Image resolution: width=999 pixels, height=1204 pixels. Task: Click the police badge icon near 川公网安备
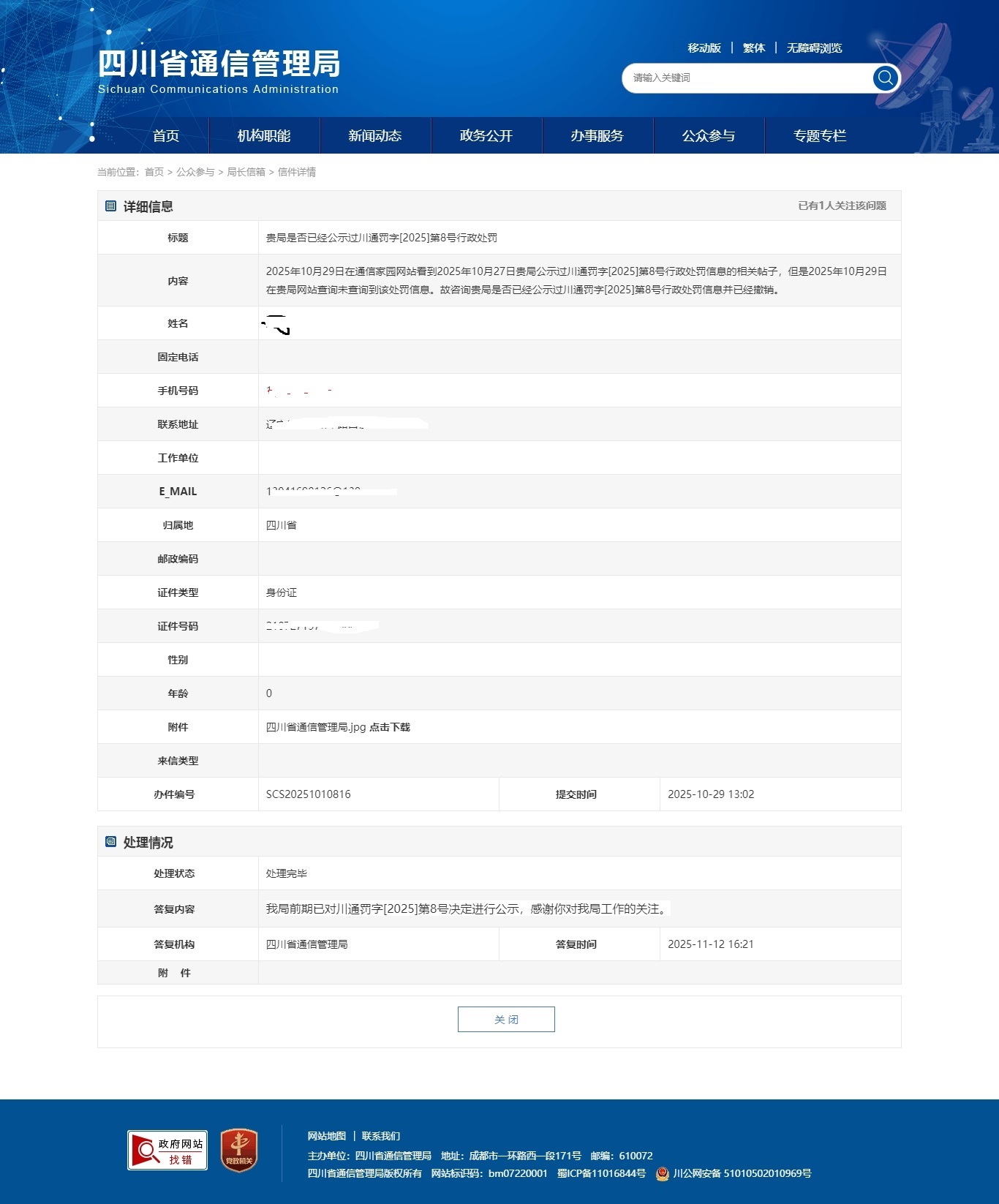[663, 1174]
